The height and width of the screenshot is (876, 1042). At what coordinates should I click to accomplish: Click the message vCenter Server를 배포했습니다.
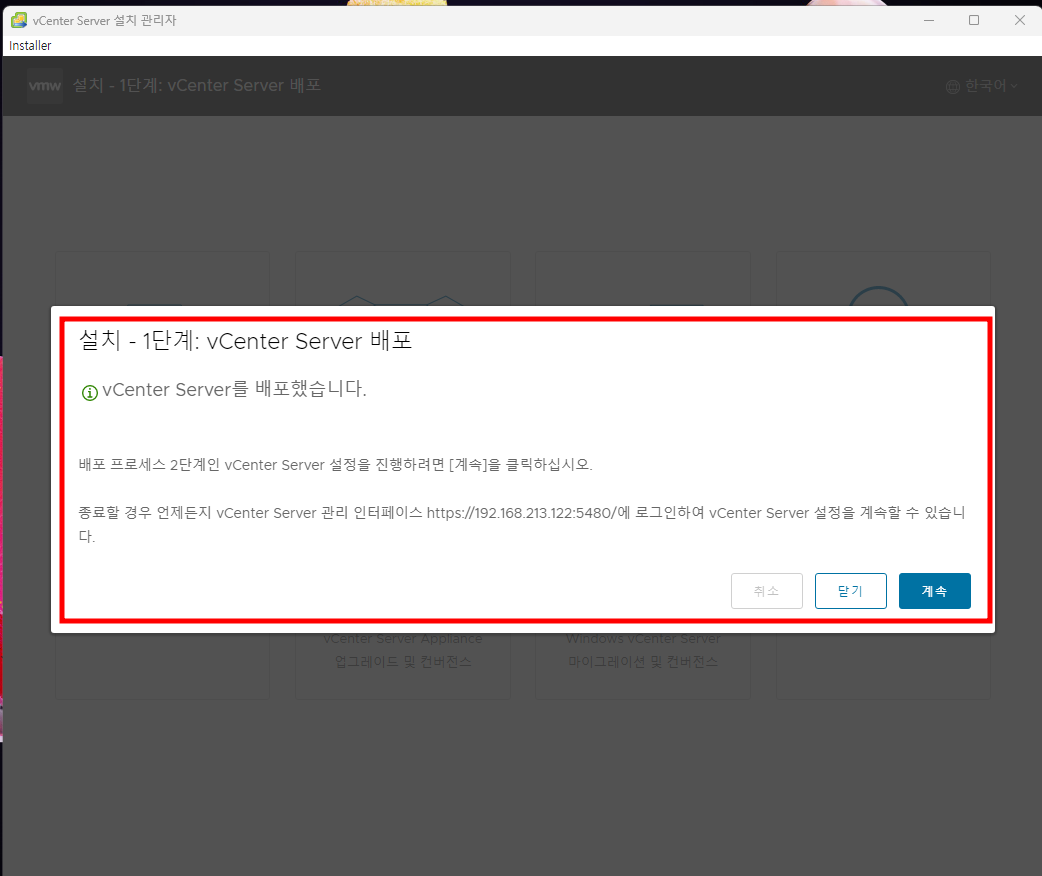pos(234,389)
